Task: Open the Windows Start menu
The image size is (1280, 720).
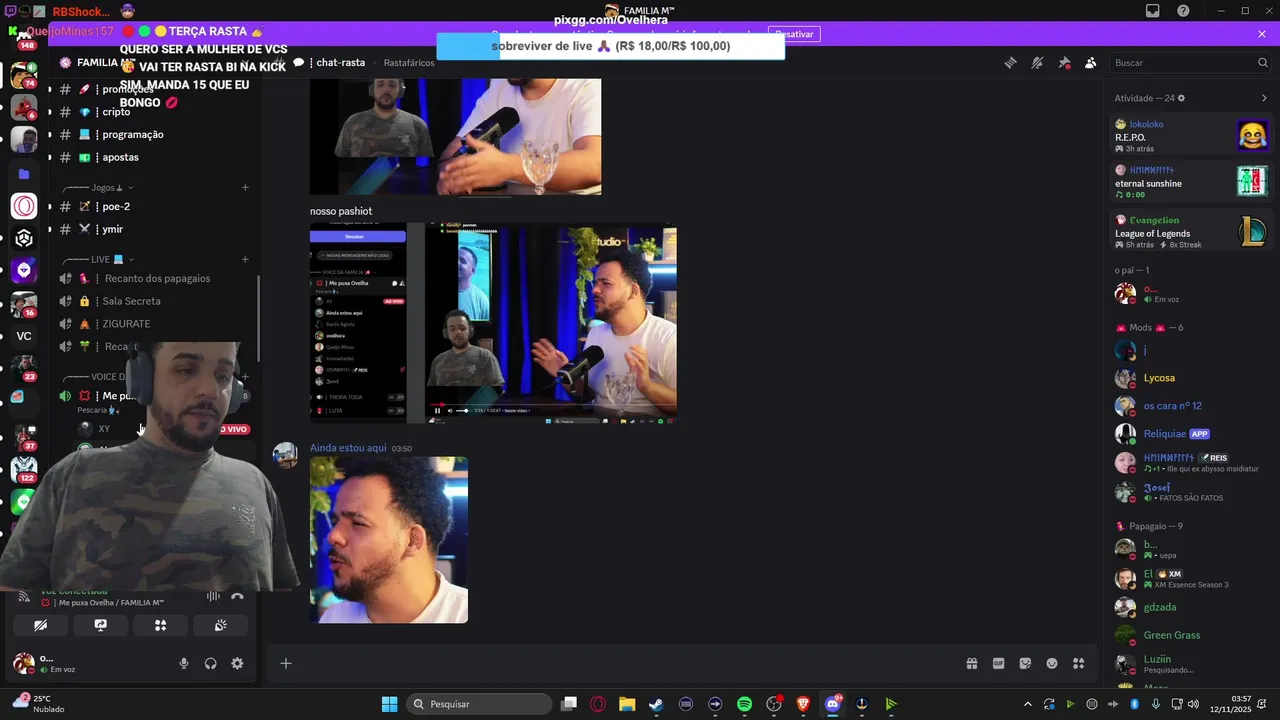Action: pos(390,704)
